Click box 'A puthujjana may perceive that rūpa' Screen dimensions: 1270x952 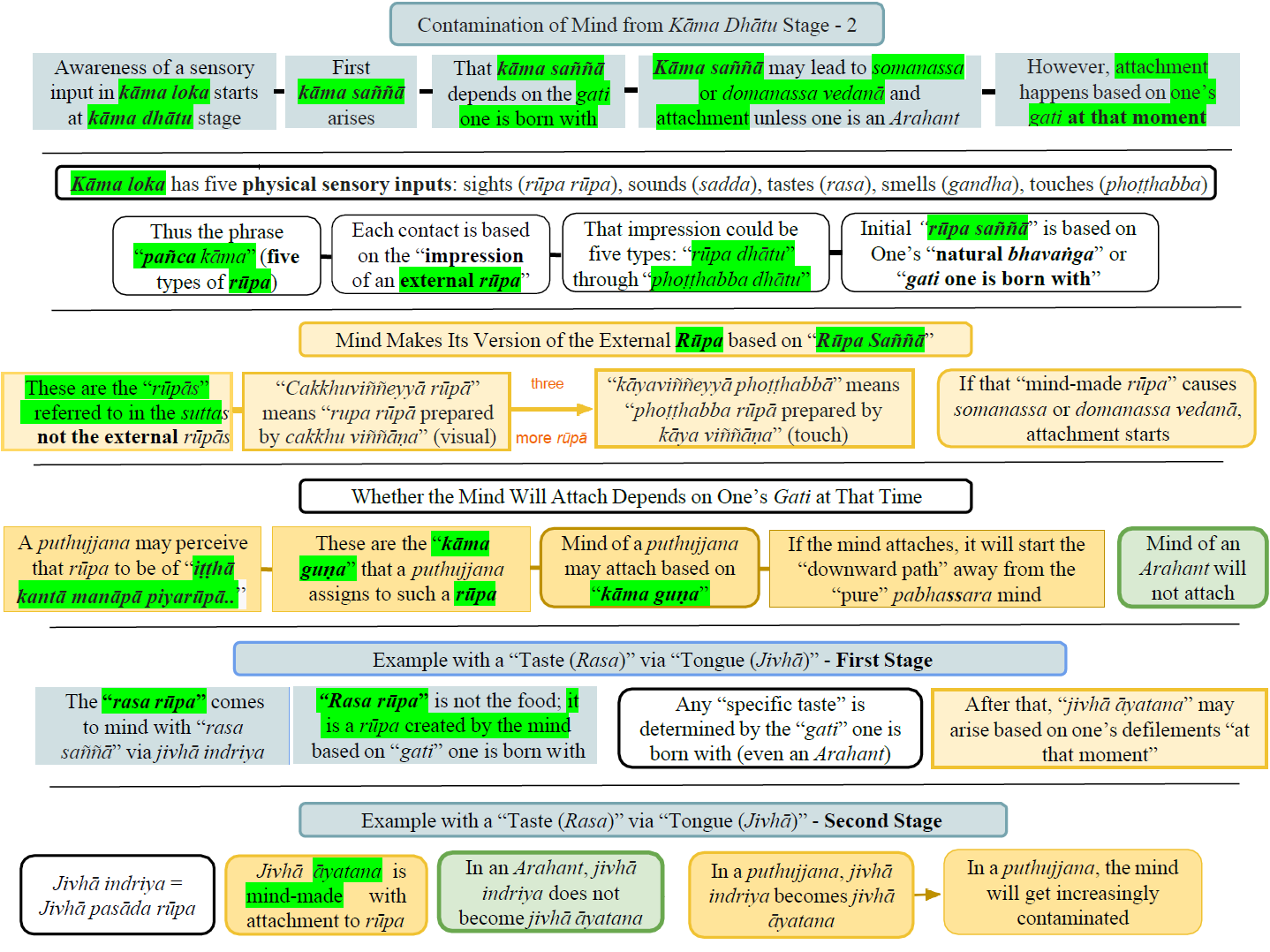(133, 569)
